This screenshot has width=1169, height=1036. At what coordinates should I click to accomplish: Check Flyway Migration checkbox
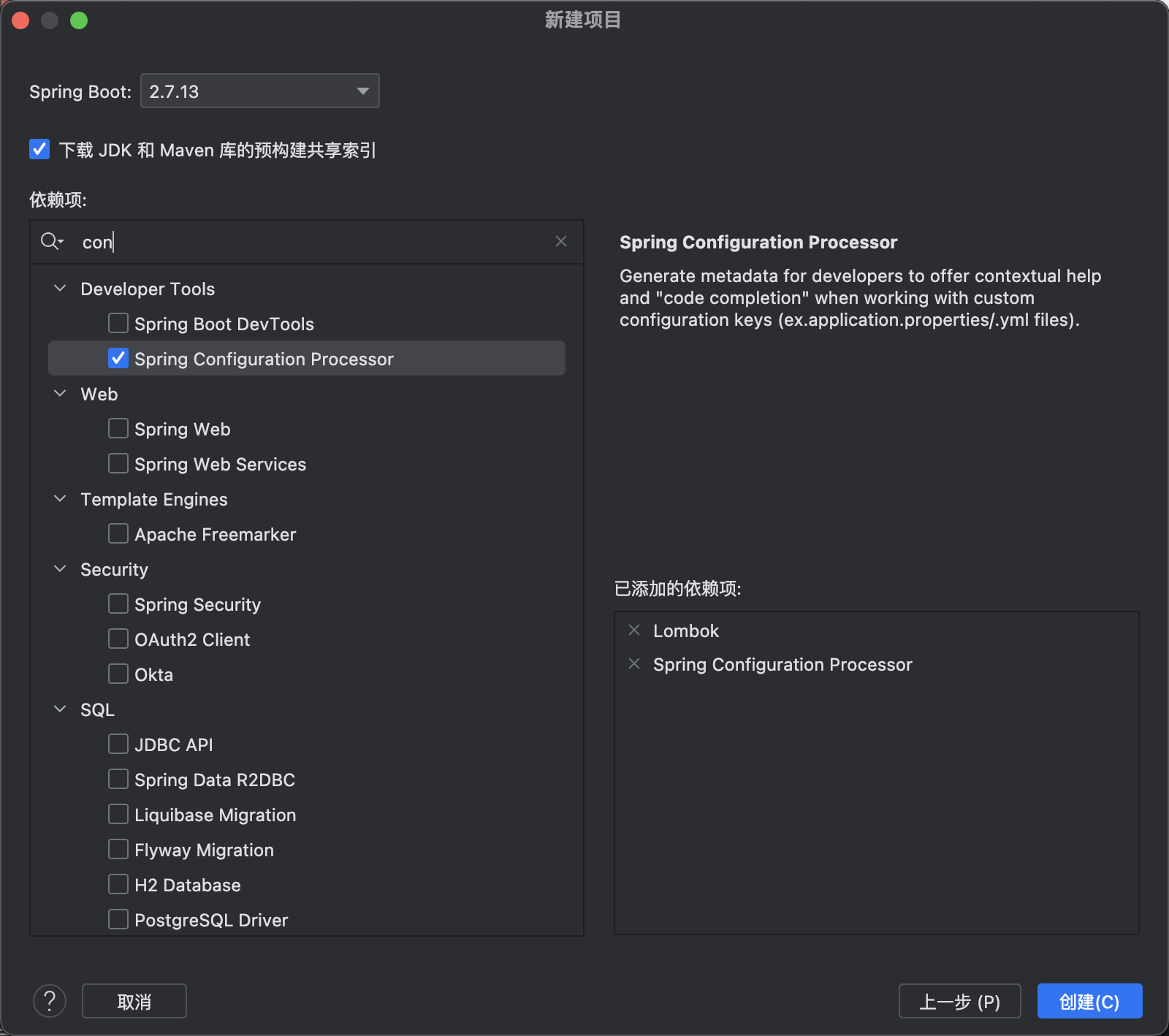tap(118, 849)
